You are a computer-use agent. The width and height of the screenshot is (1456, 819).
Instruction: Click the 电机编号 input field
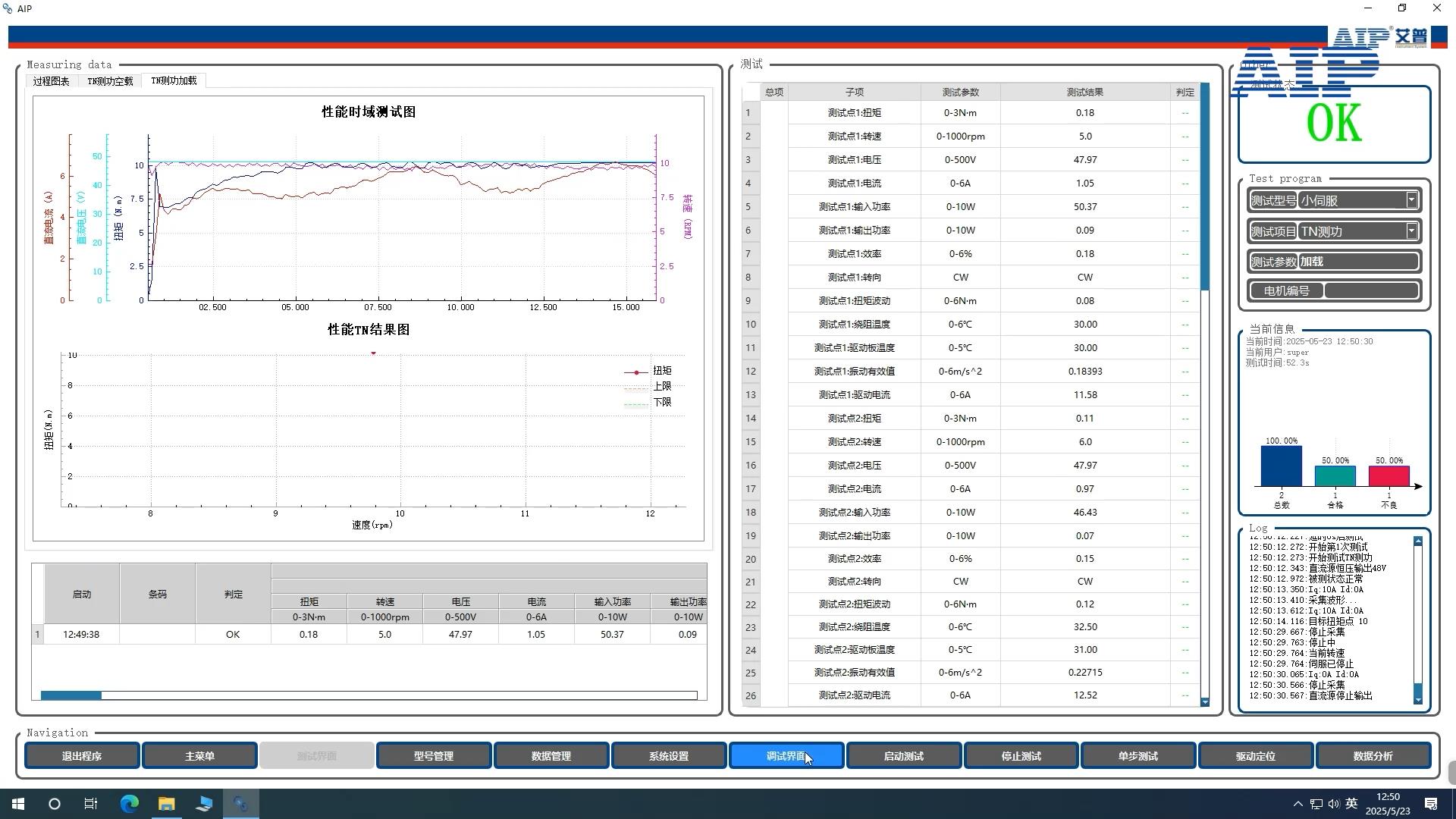(x=1371, y=290)
